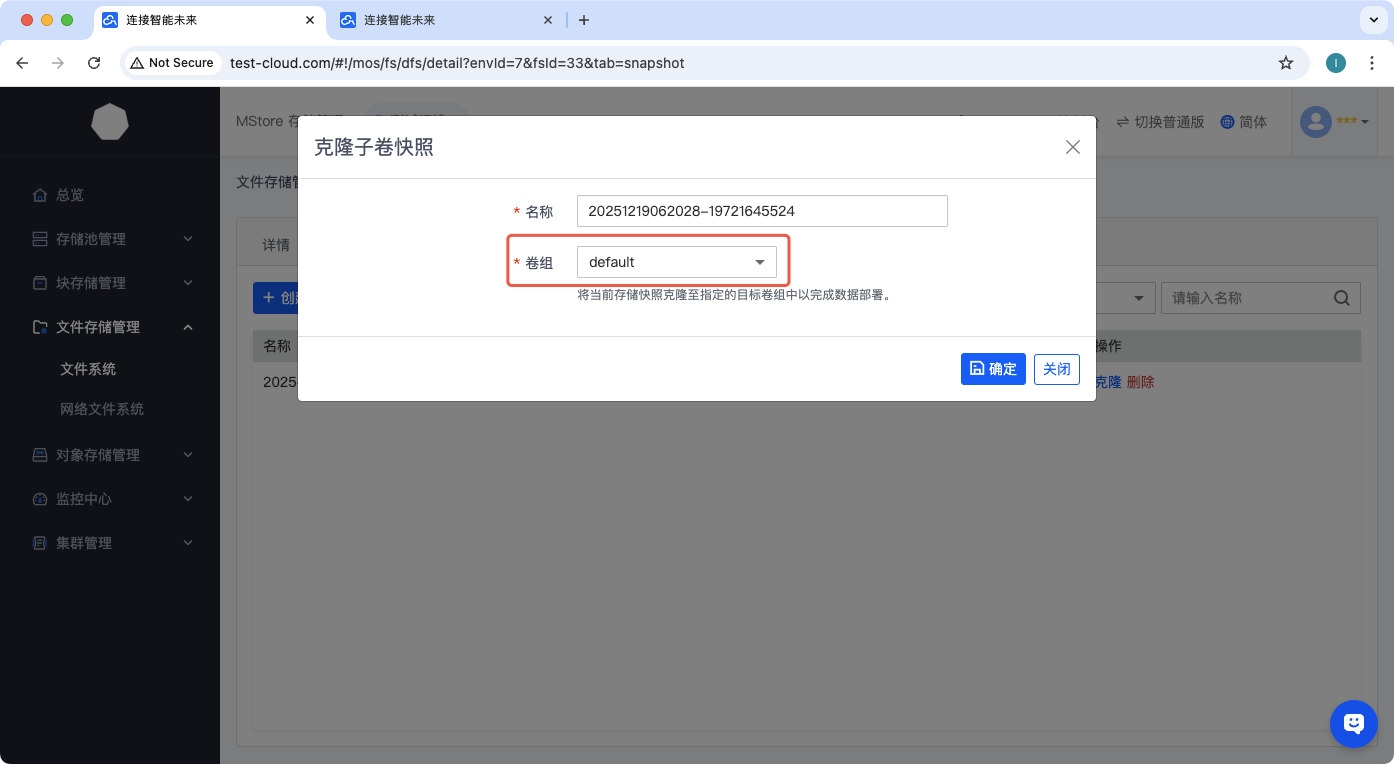Screen dimensions: 1394x764
Task: Click the chat support robot icon
Action: (x=1353, y=723)
